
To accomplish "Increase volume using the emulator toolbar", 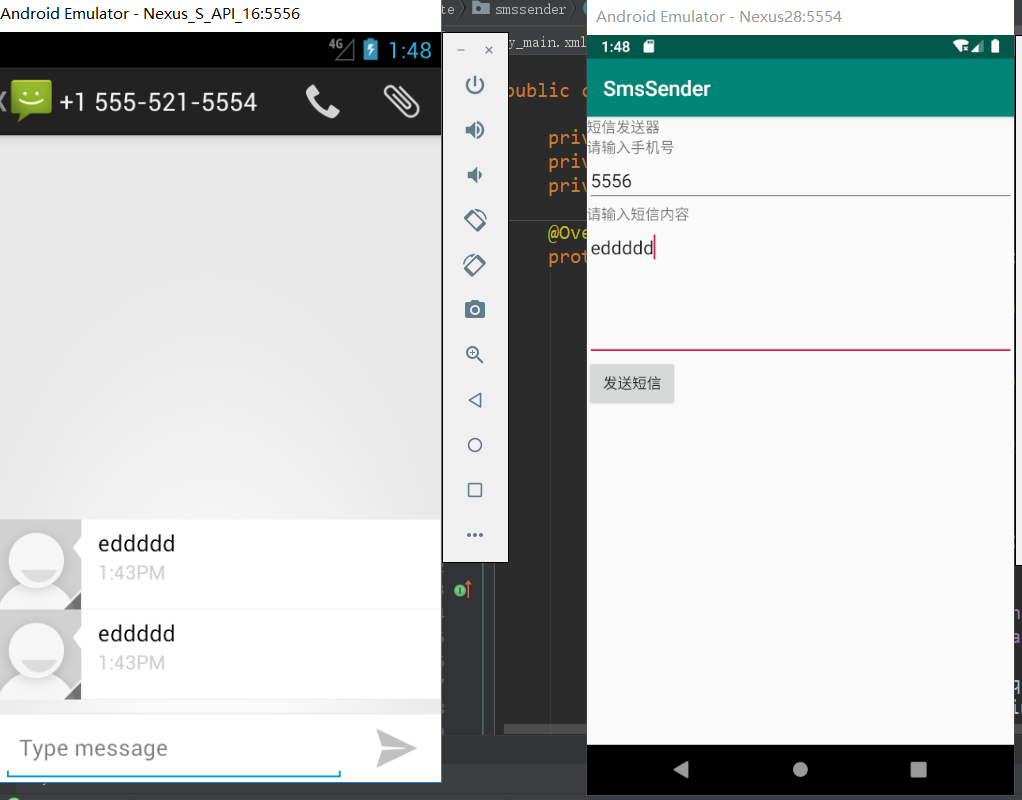I will pos(475,130).
